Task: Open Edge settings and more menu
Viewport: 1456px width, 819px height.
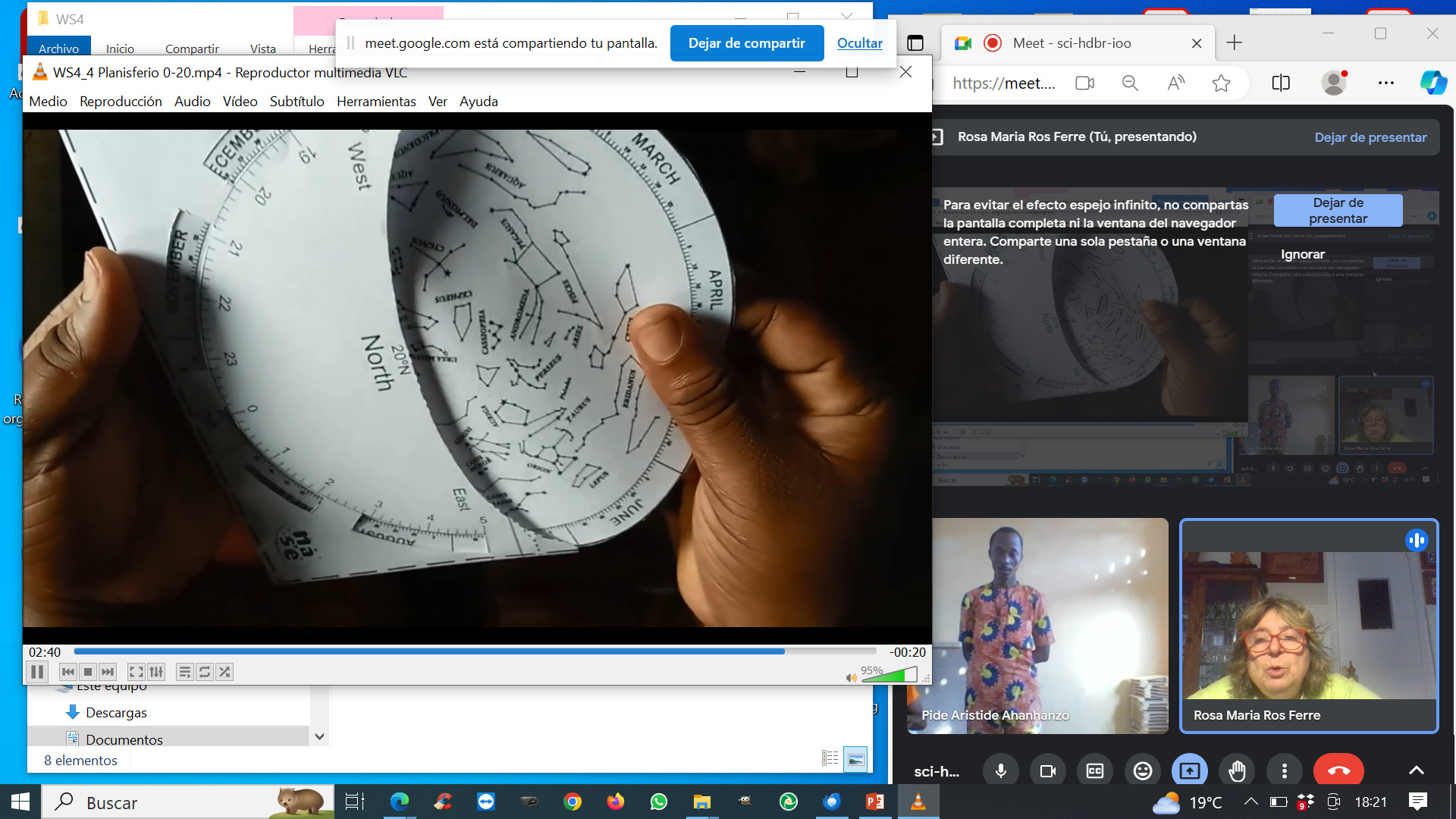Action: 1386,83
